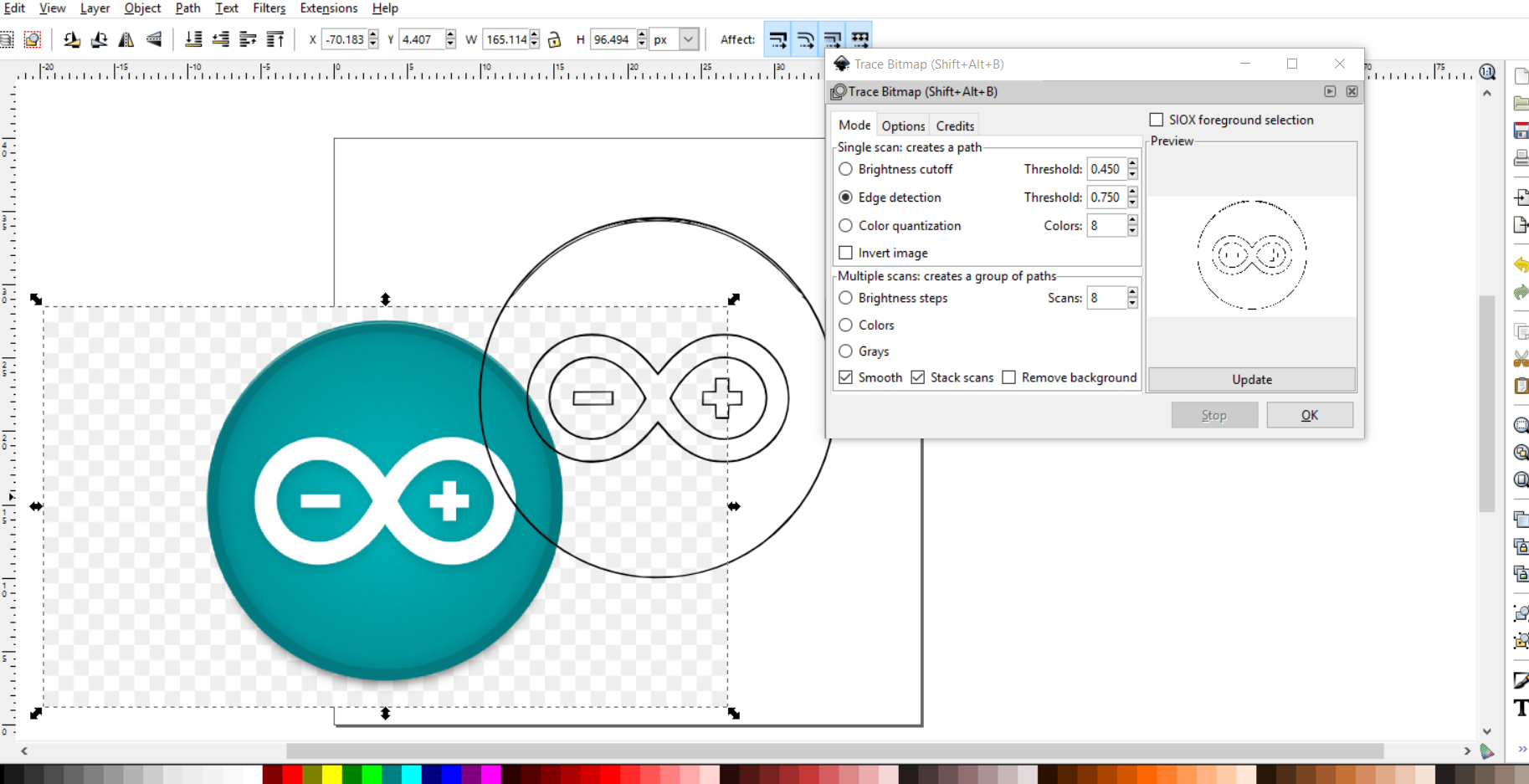The width and height of the screenshot is (1529, 784).
Task: Switch to Options tab in Trace Bitmap
Action: (903, 126)
